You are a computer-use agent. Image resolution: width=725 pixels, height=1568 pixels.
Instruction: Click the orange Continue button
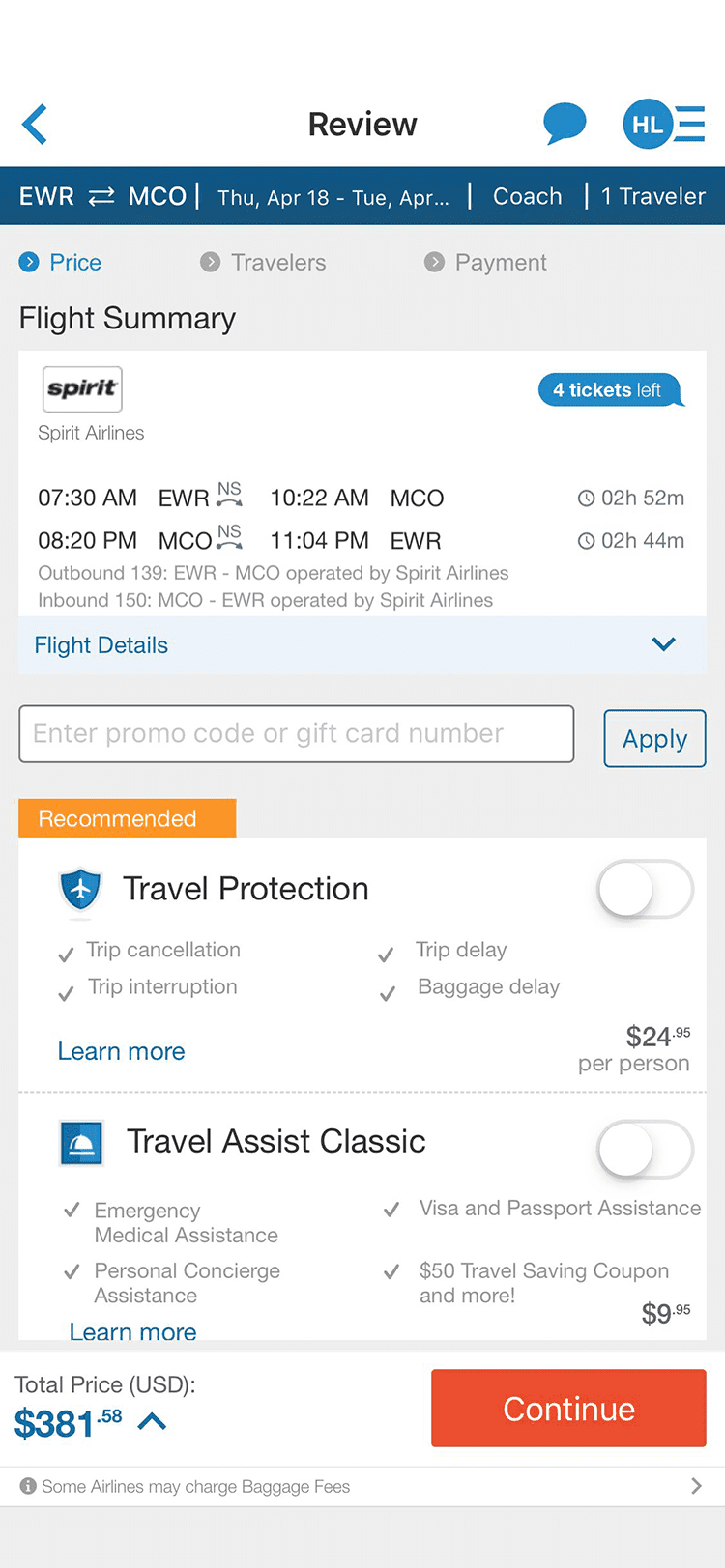pos(568,1408)
